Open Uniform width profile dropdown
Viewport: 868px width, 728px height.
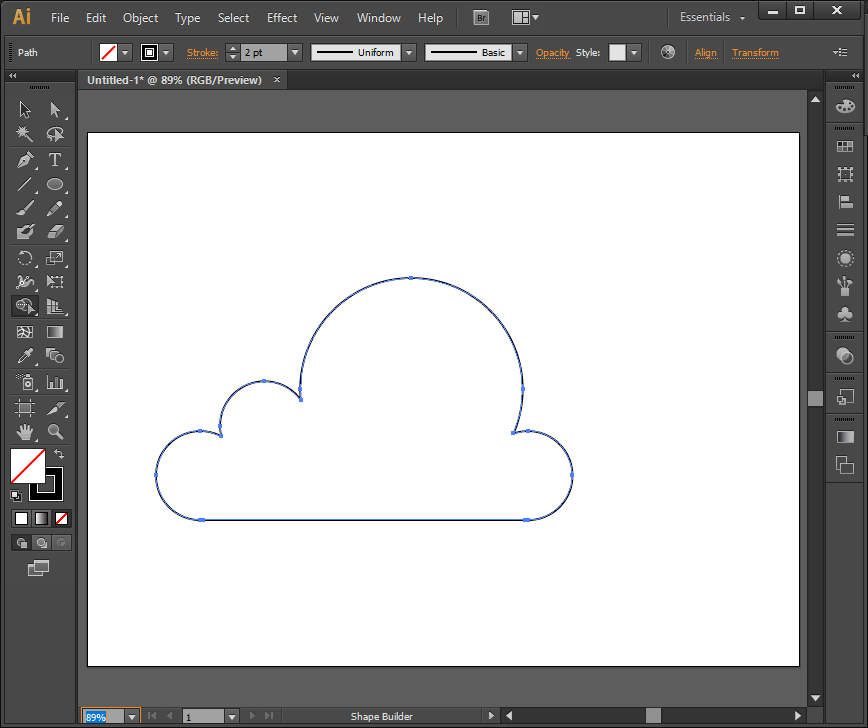(409, 53)
